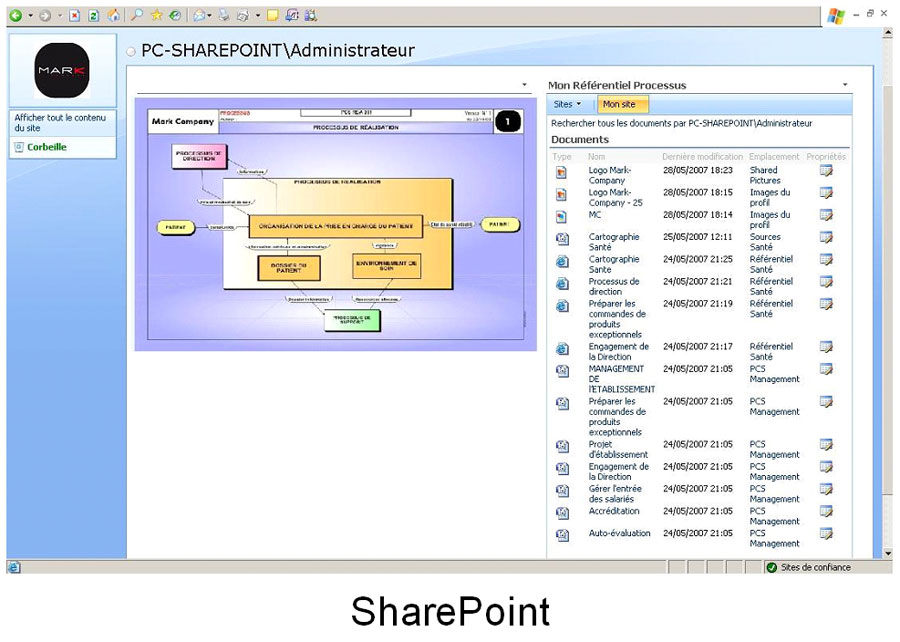Click the Windows flag logo
This screenshot has height=642, width=900.
click(x=836, y=16)
